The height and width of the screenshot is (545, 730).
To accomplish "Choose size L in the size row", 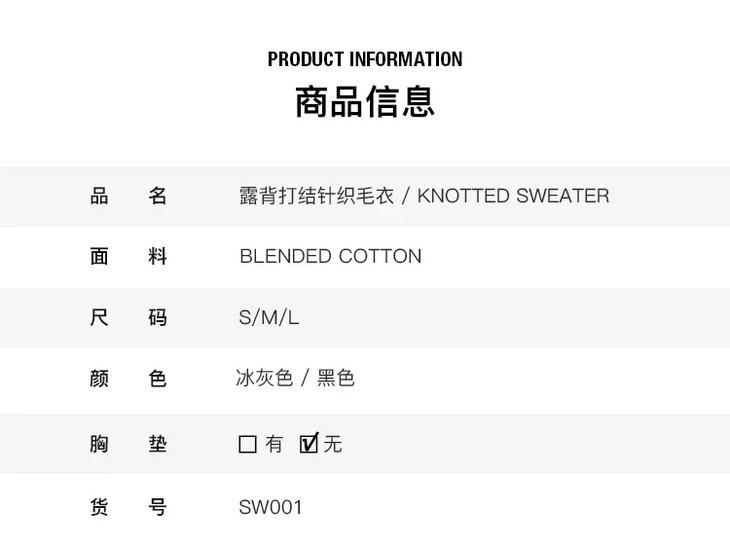I will 293,318.
